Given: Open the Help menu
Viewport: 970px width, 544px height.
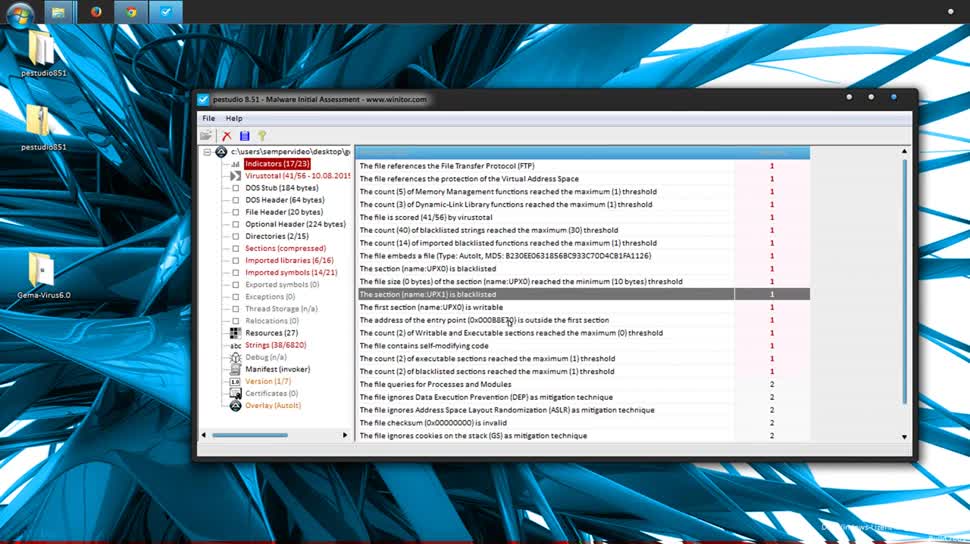Looking at the screenshot, I should pyautogui.click(x=234, y=118).
